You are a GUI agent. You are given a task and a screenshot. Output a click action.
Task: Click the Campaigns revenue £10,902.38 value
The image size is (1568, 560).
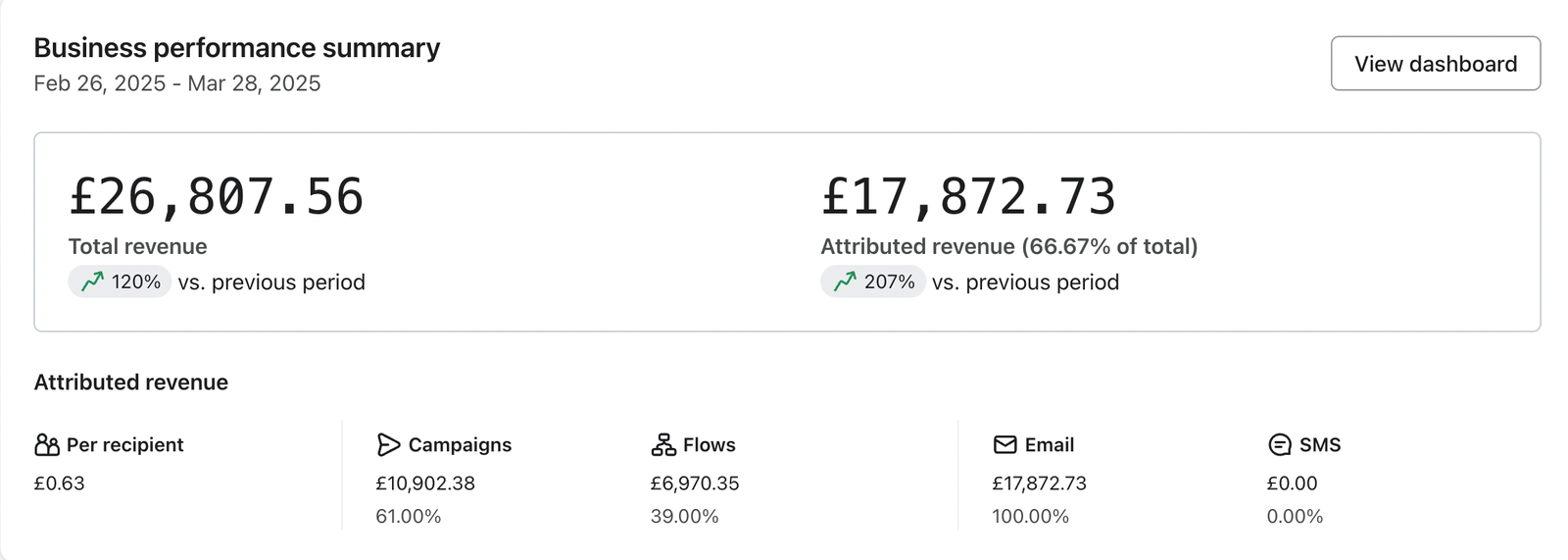(425, 484)
